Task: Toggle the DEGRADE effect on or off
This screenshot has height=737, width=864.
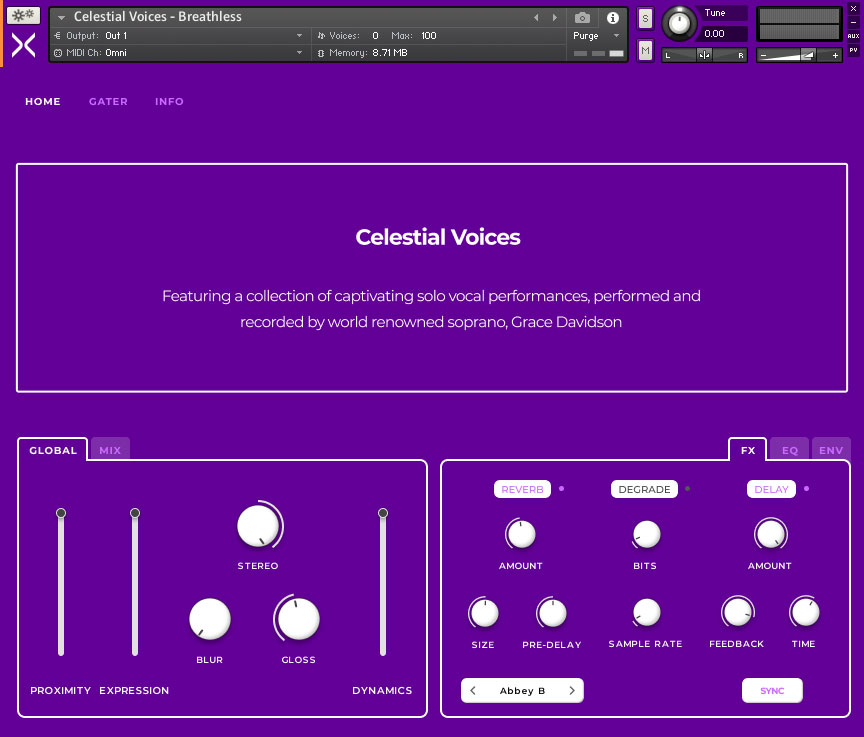Action: click(644, 489)
